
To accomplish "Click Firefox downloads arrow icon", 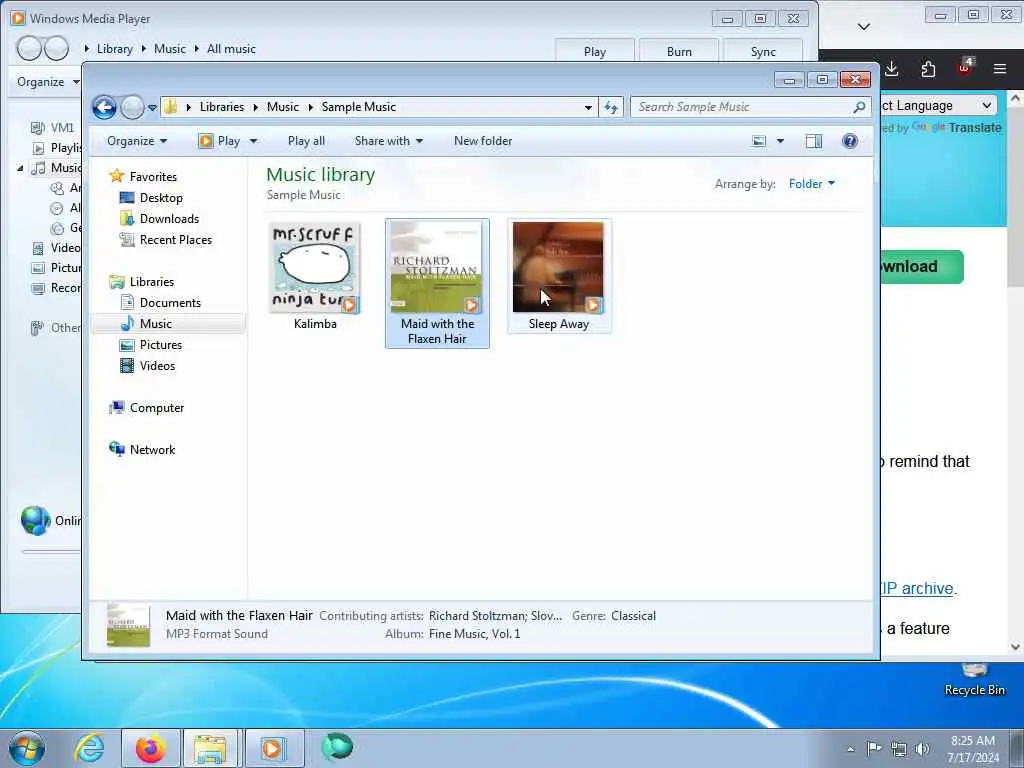I will 891,69.
